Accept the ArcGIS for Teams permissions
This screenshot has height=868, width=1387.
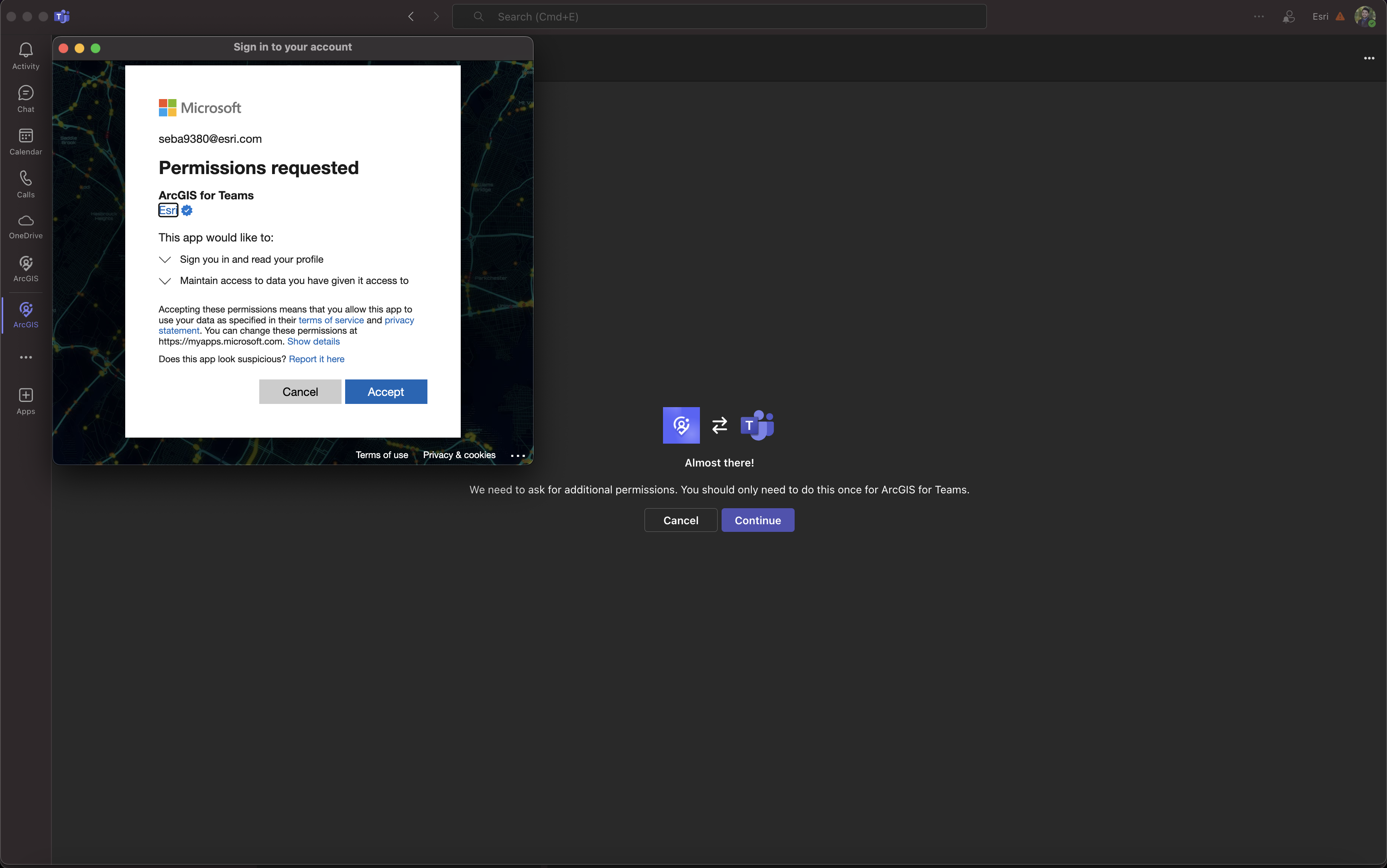386,391
